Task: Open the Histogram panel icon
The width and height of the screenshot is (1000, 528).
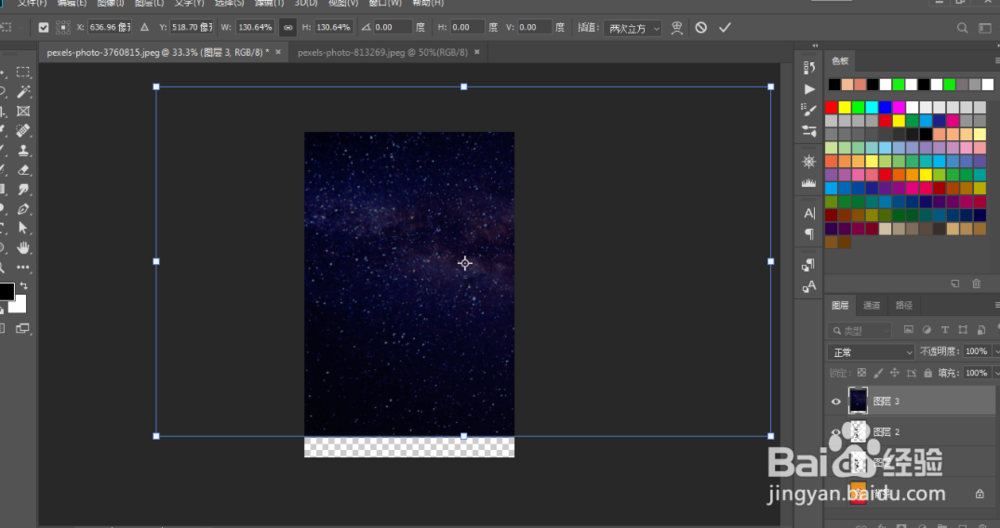Action: point(809,183)
